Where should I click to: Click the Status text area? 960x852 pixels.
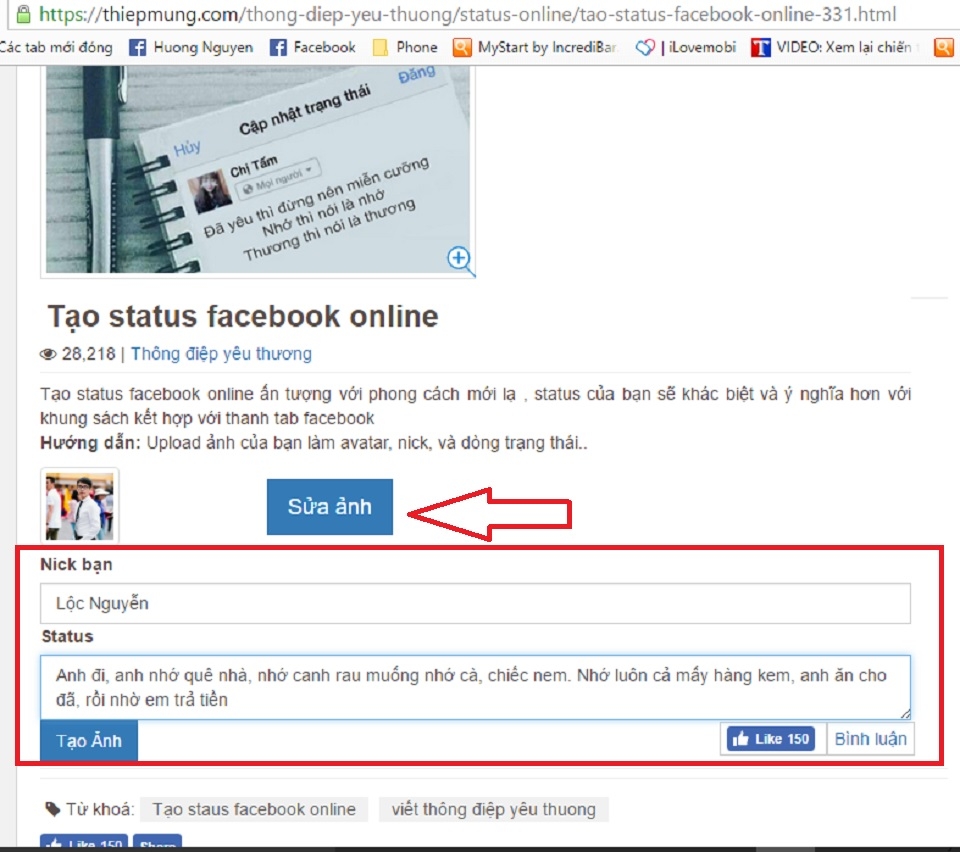pos(475,686)
